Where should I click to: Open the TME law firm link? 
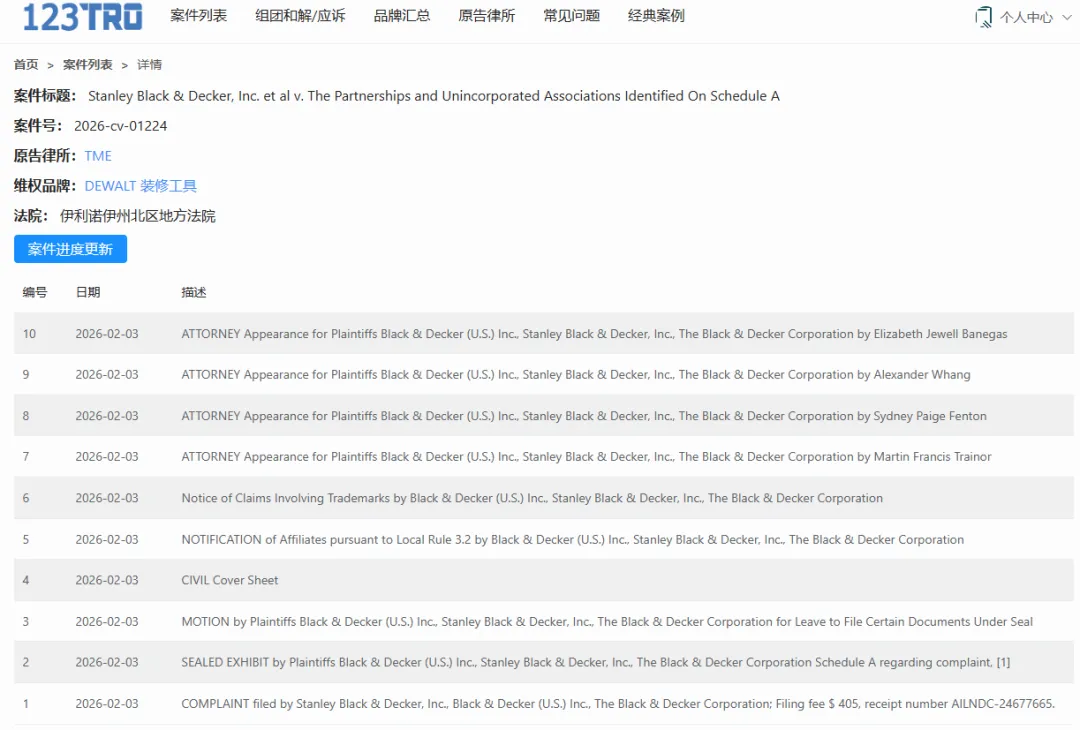tap(98, 156)
